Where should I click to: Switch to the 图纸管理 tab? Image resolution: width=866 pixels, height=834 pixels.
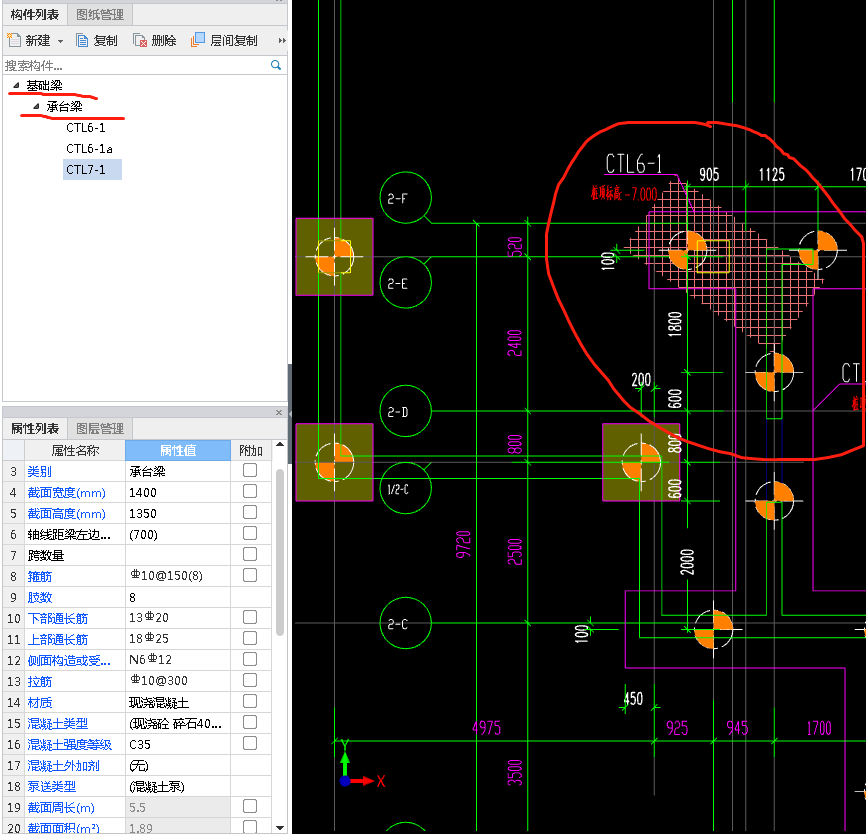[x=100, y=14]
